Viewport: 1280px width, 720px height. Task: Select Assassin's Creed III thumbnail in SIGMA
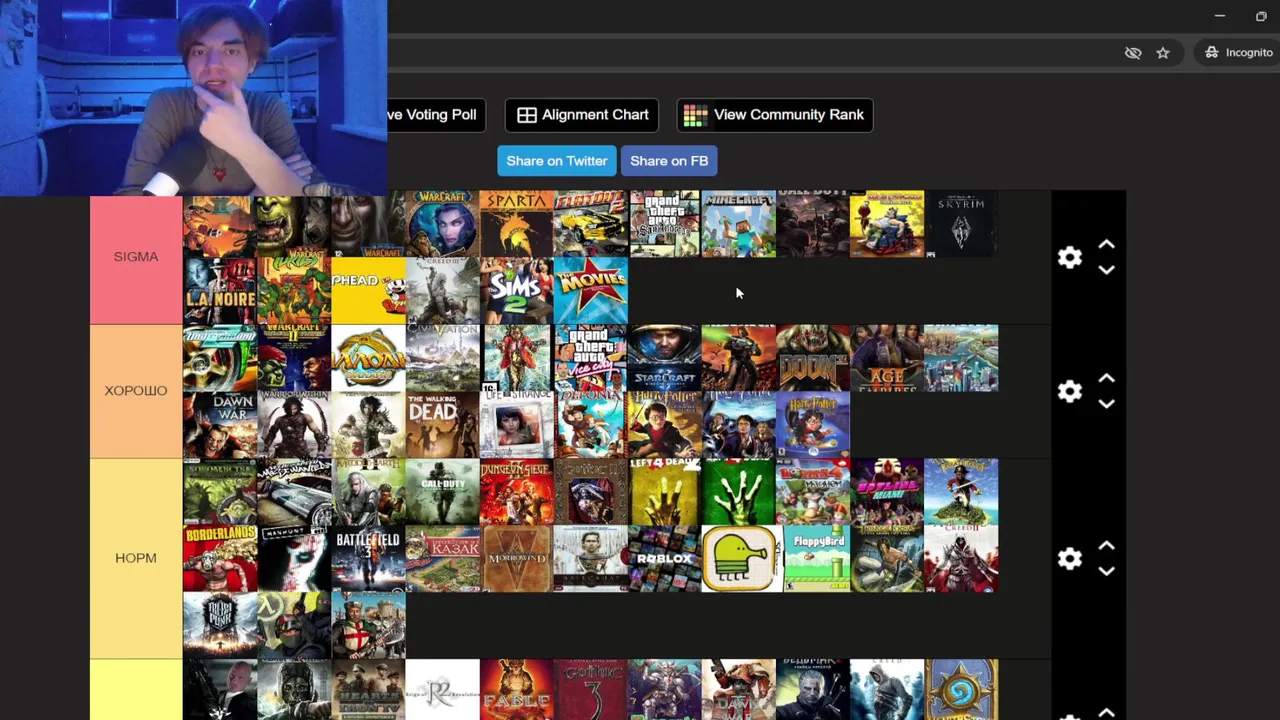442,291
